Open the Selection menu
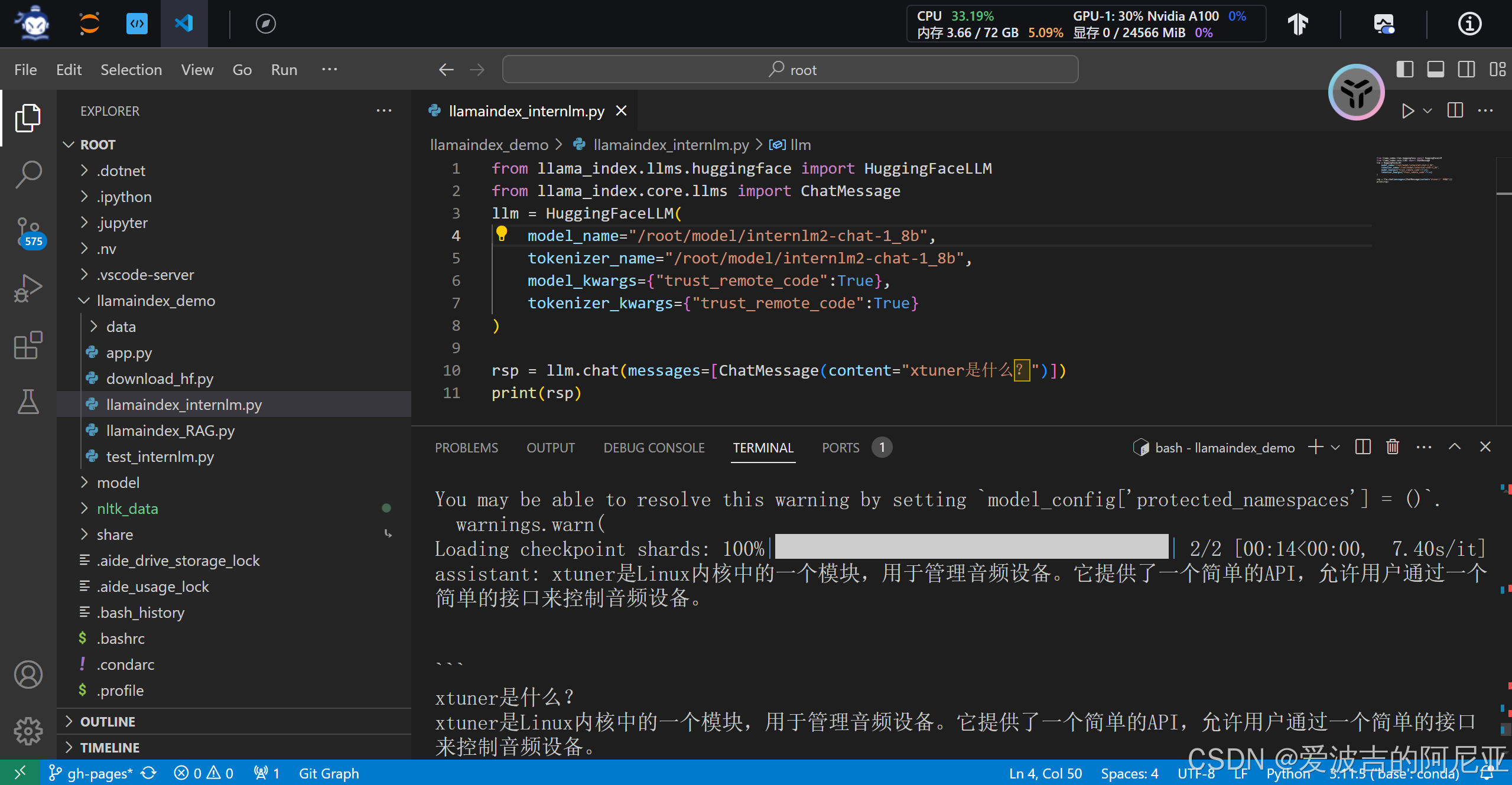The width and height of the screenshot is (1512, 785). (x=131, y=70)
